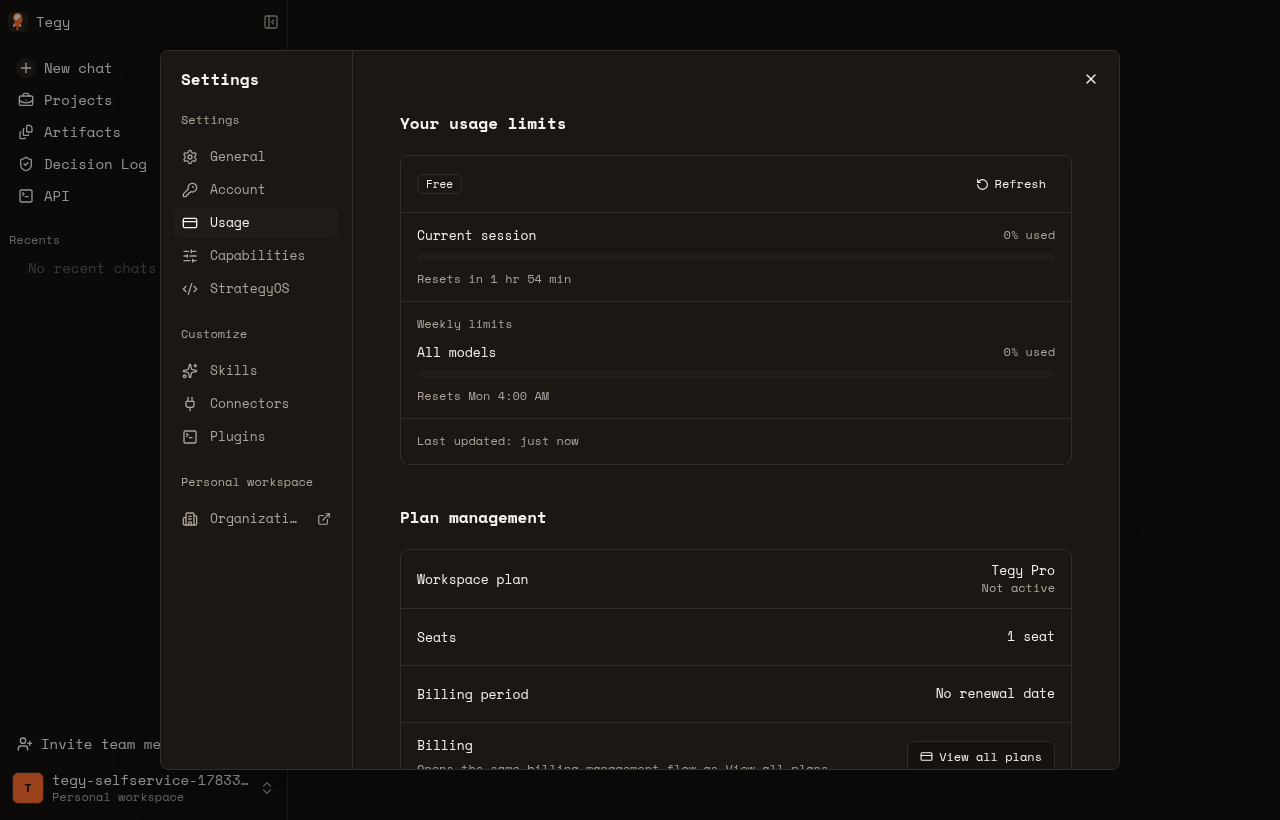
Task: Click the 'Billing period' row label
Action: tap(472, 694)
